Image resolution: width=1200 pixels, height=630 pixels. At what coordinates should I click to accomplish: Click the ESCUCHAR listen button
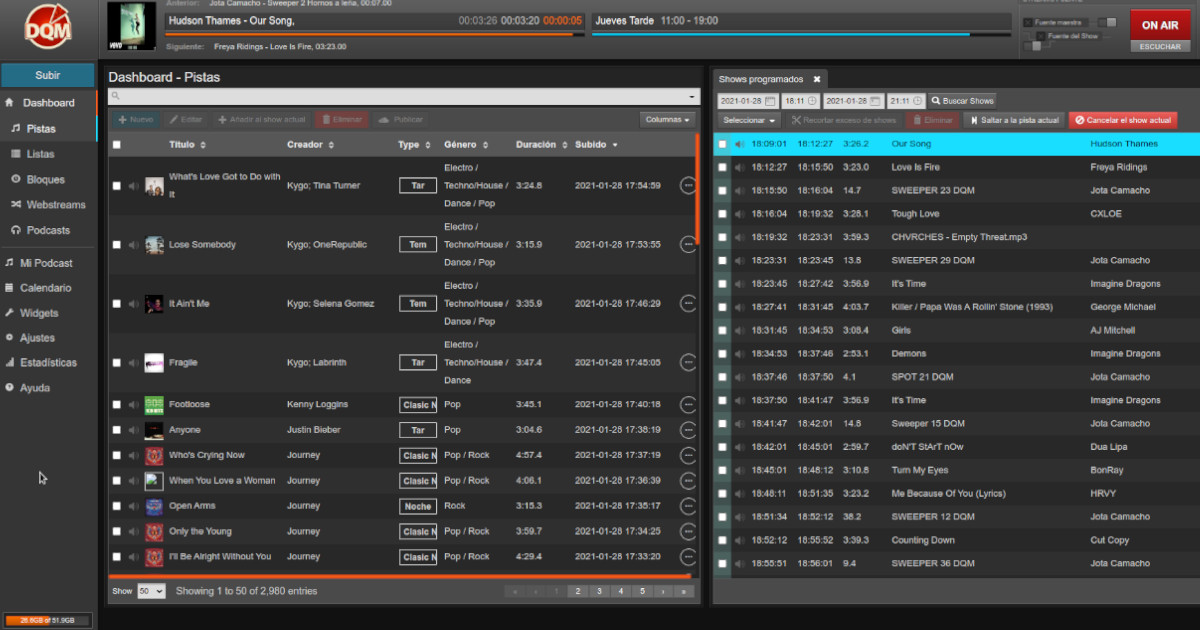[x=1159, y=46]
